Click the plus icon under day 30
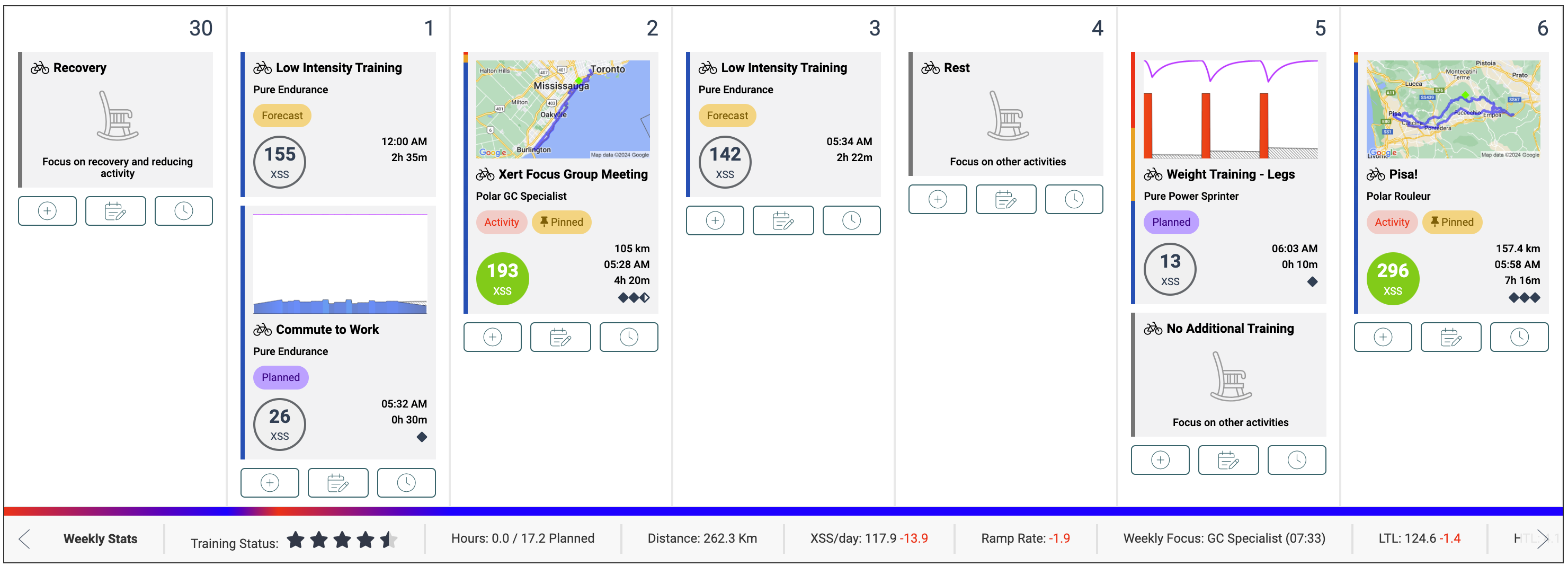This screenshot has height=566, width=1568. click(47, 211)
